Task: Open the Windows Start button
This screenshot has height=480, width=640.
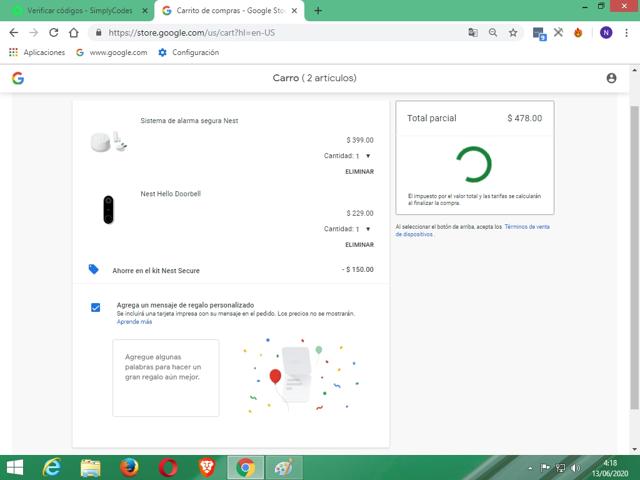Action: pyautogui.click(x=15, y=467)
